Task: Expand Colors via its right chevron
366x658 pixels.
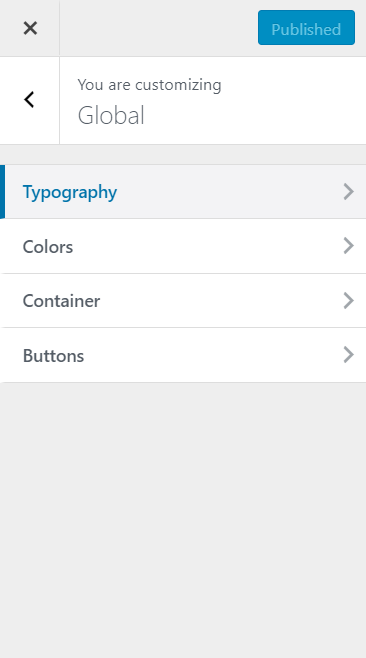Action: pos(348,246)
